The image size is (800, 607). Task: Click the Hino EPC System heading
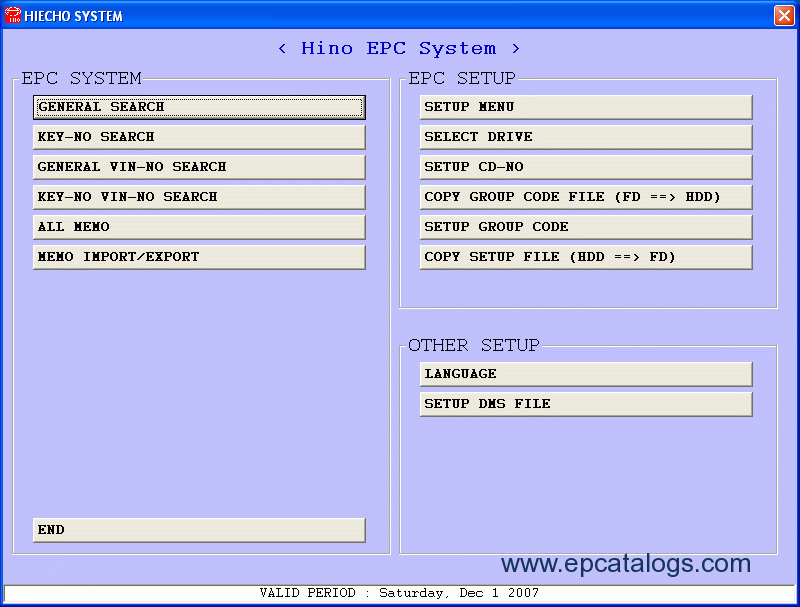pyautogui.click(x=399, y=48)
